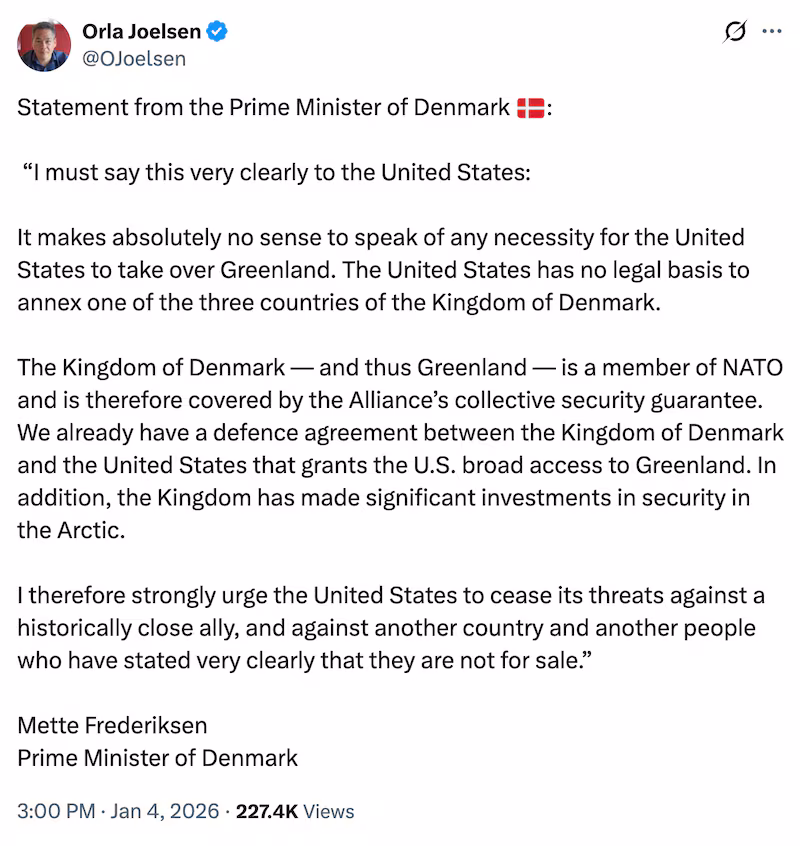Click the Grok icon near top right
The width and height of the screenshot is (800, 846).
point(734,32)
